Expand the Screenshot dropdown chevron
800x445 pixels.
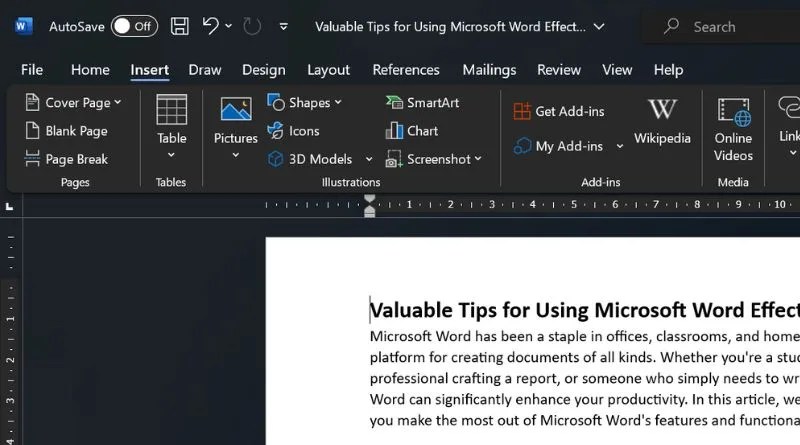478,159
